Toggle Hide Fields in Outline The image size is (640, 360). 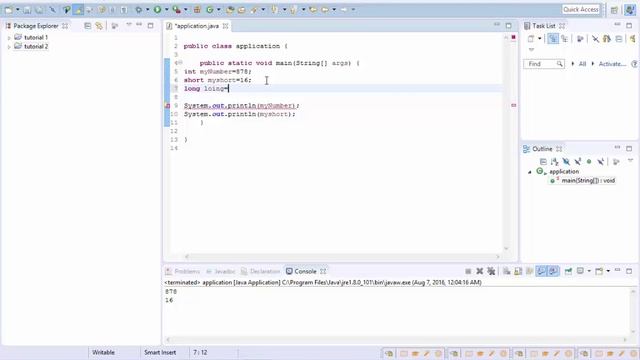pos(566,162)
